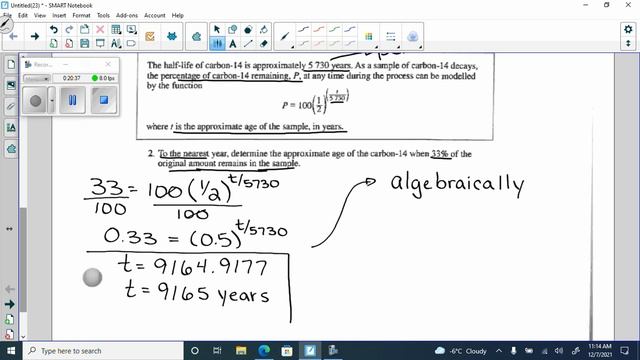Choose the red pen line style

click(x=319, y=29)
